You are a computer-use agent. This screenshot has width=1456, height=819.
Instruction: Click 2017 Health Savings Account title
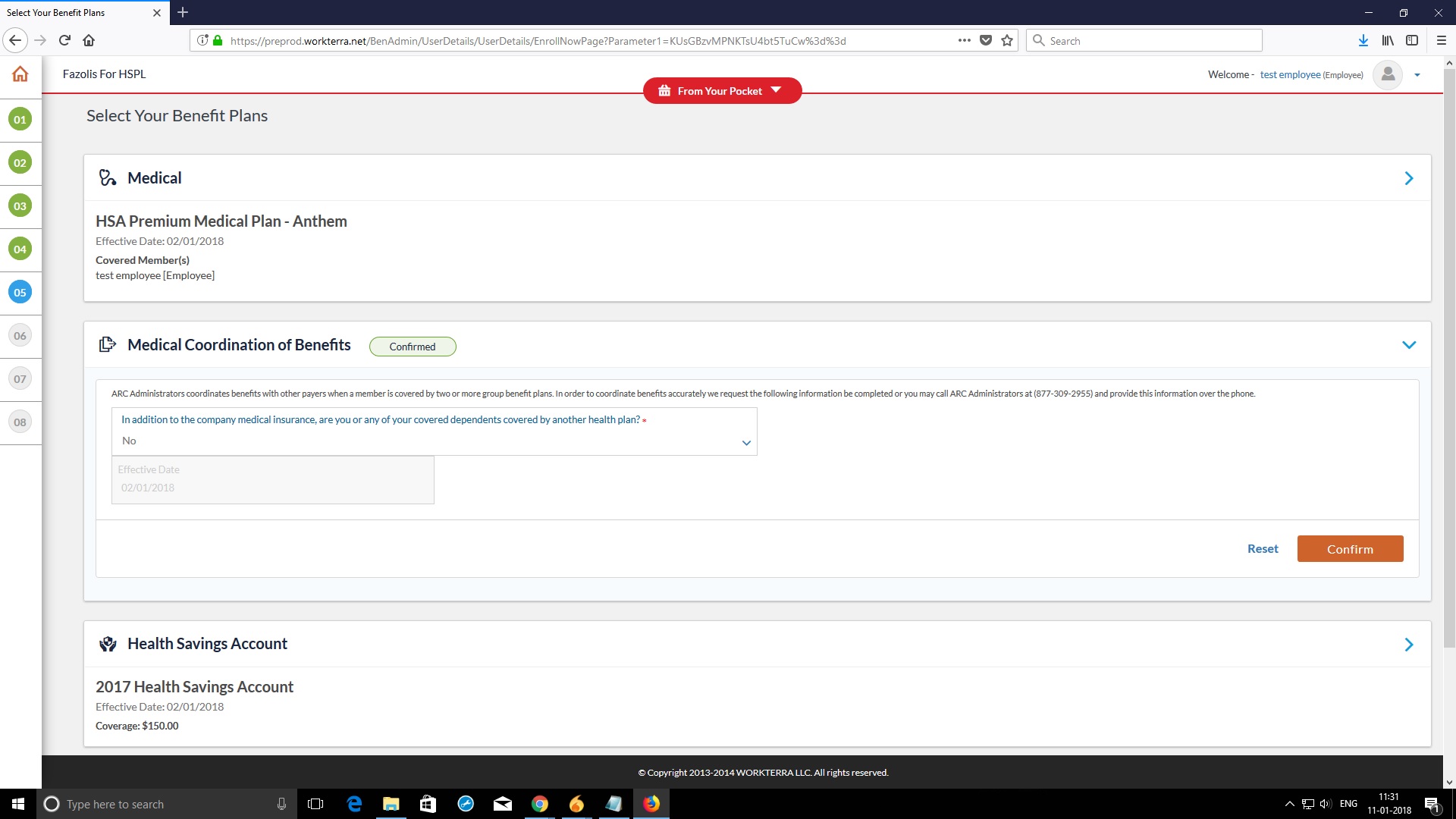coord(194,687)
